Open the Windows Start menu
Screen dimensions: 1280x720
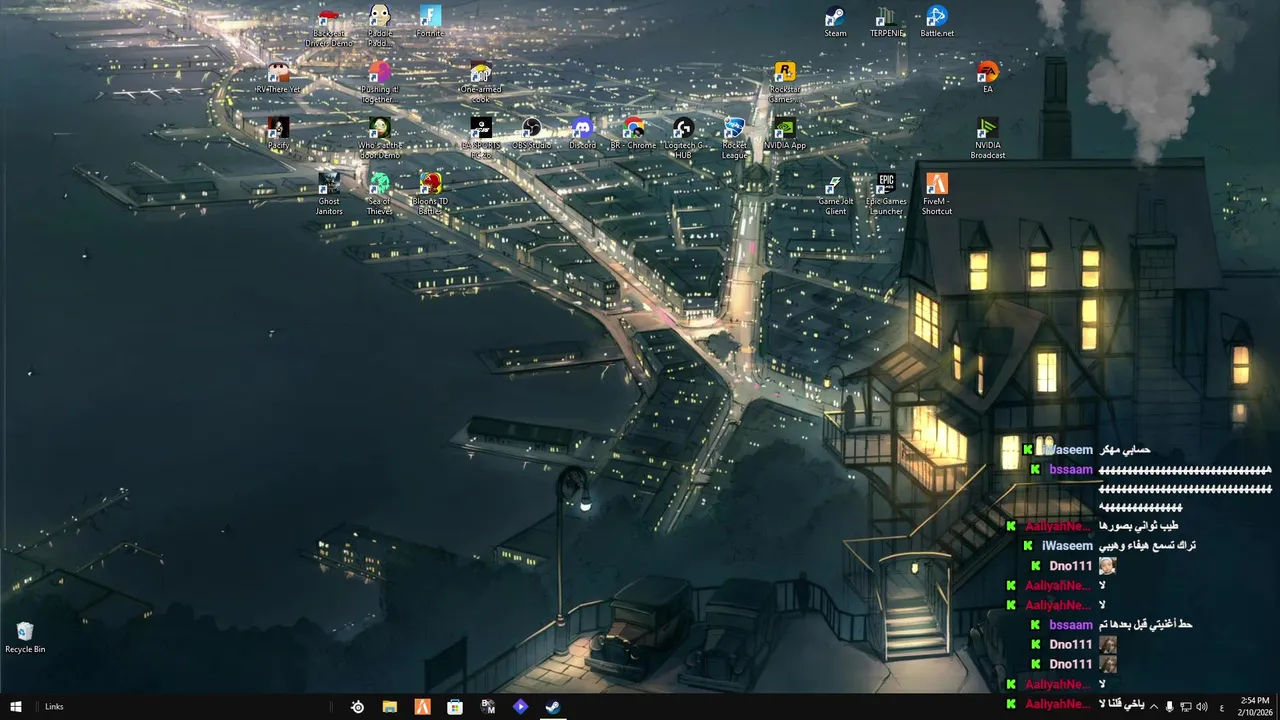(x=16, y=707)
